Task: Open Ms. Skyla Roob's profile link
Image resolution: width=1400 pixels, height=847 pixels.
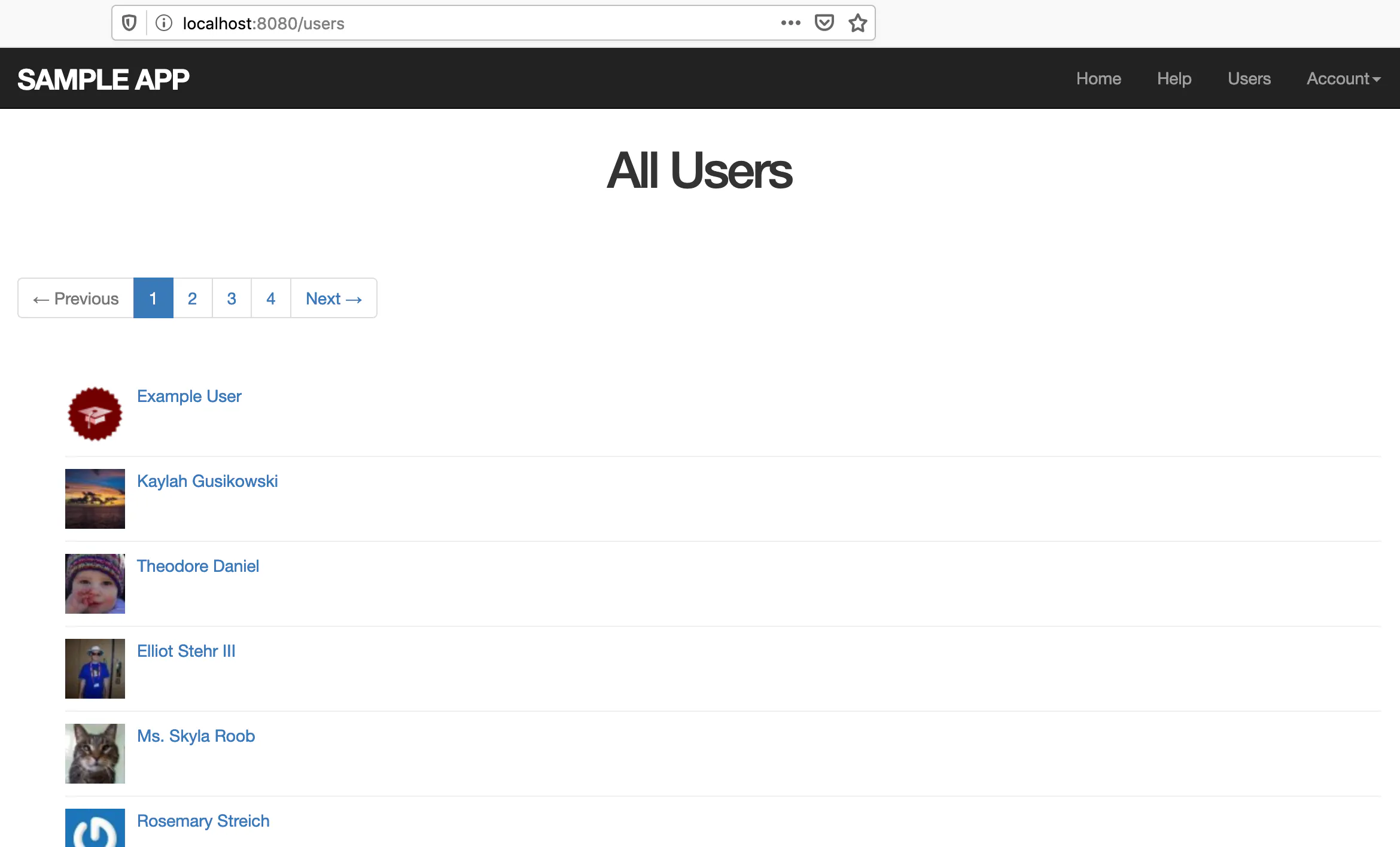Action: [196, 736]
